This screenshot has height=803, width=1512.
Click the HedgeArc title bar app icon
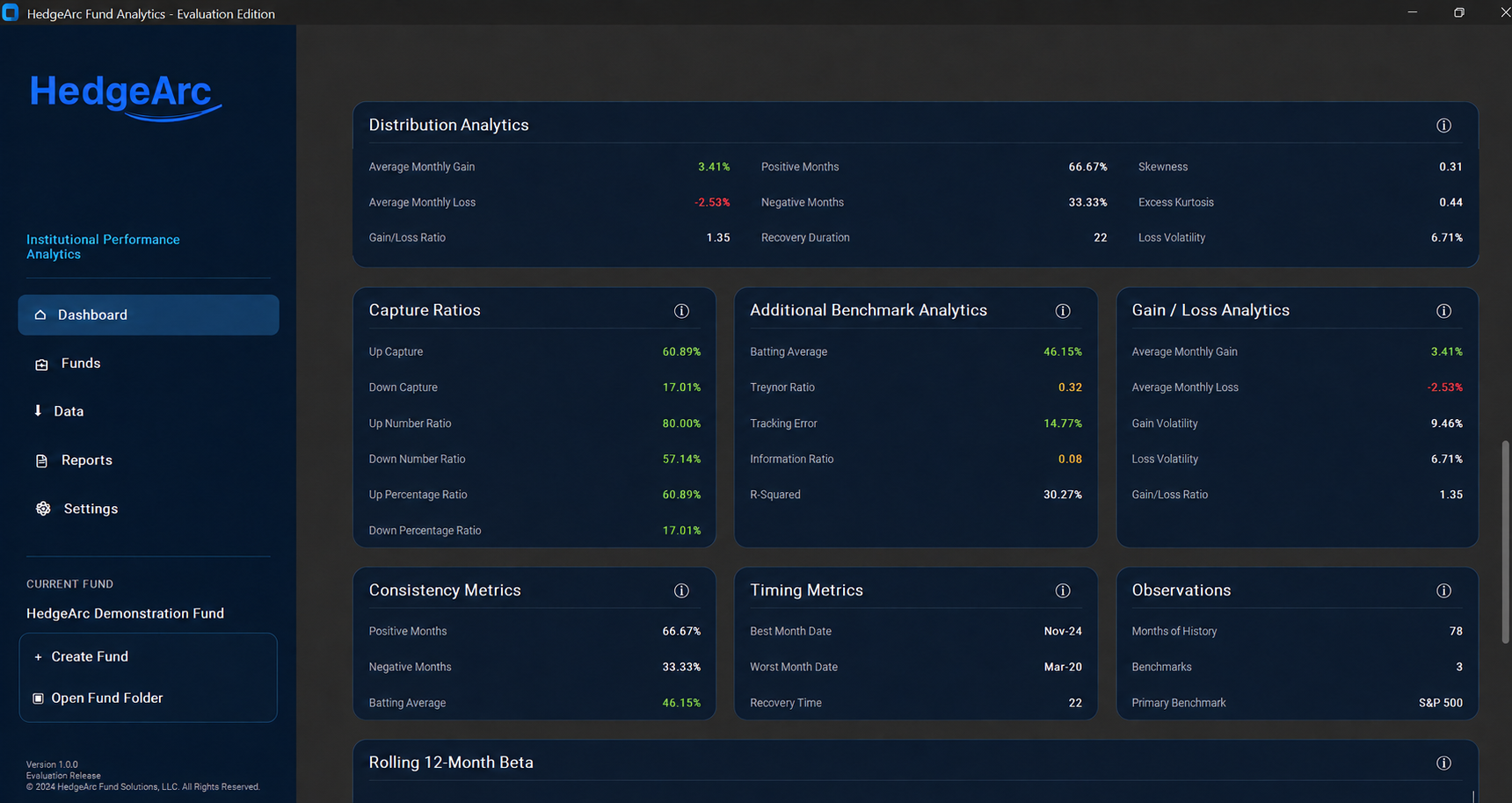(11, 13)
